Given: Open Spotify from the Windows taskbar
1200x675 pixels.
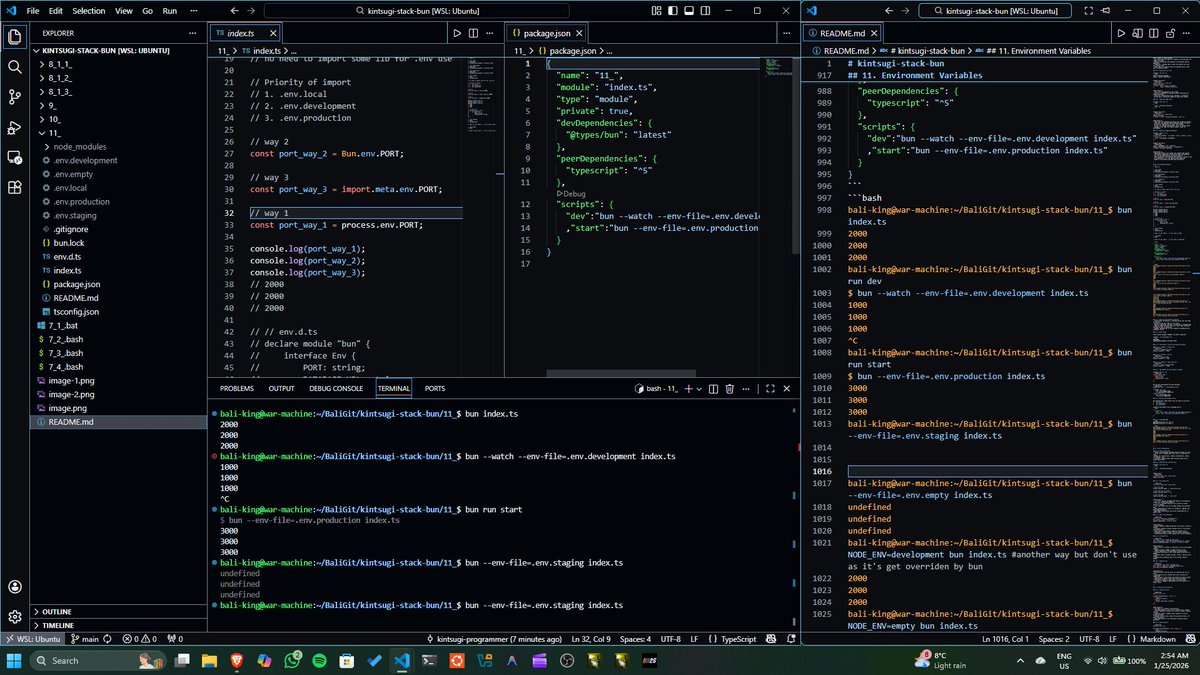Looking at the screenshot, I should tap(319, 660).
